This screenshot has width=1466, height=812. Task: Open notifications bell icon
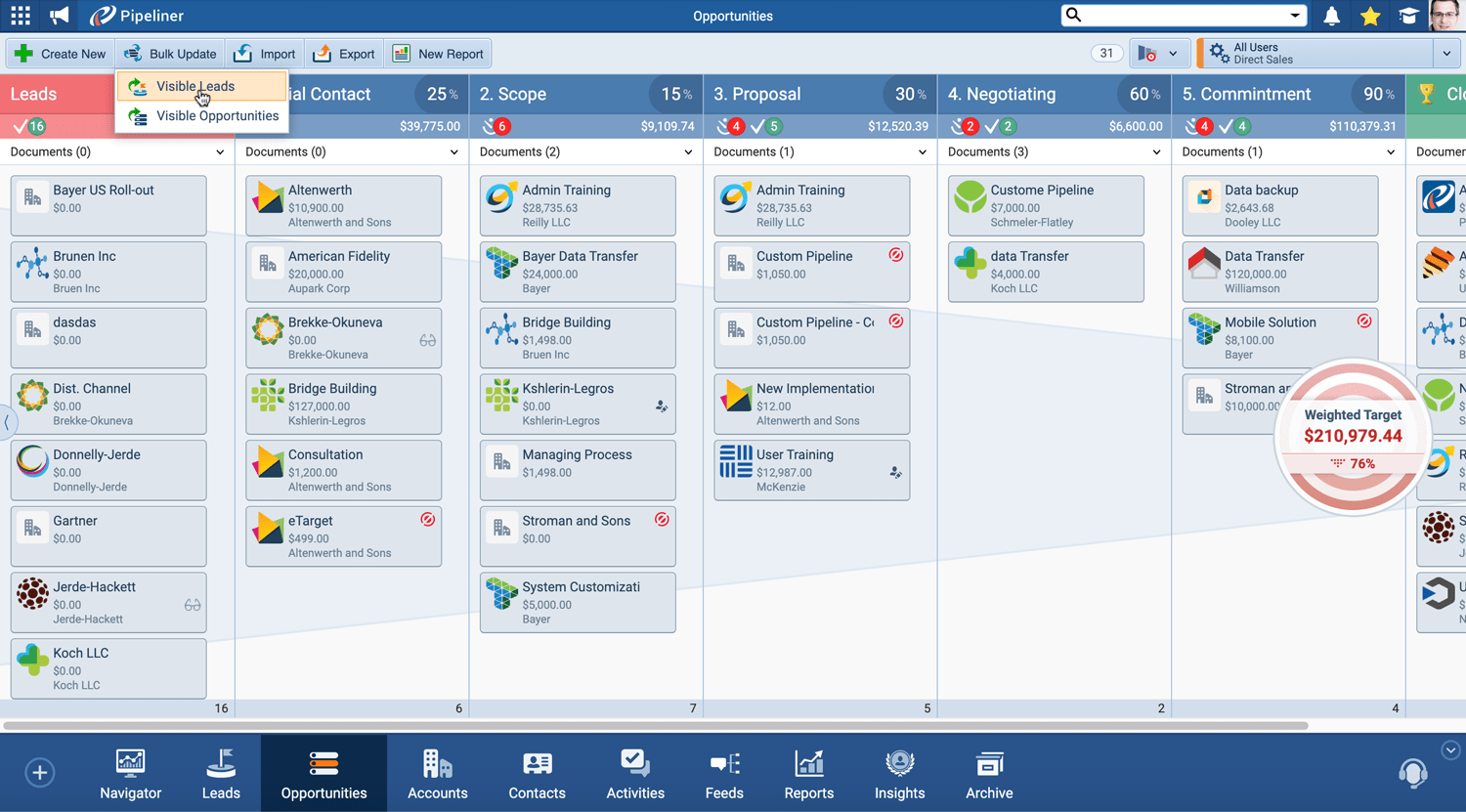(x=1331, y=16)
